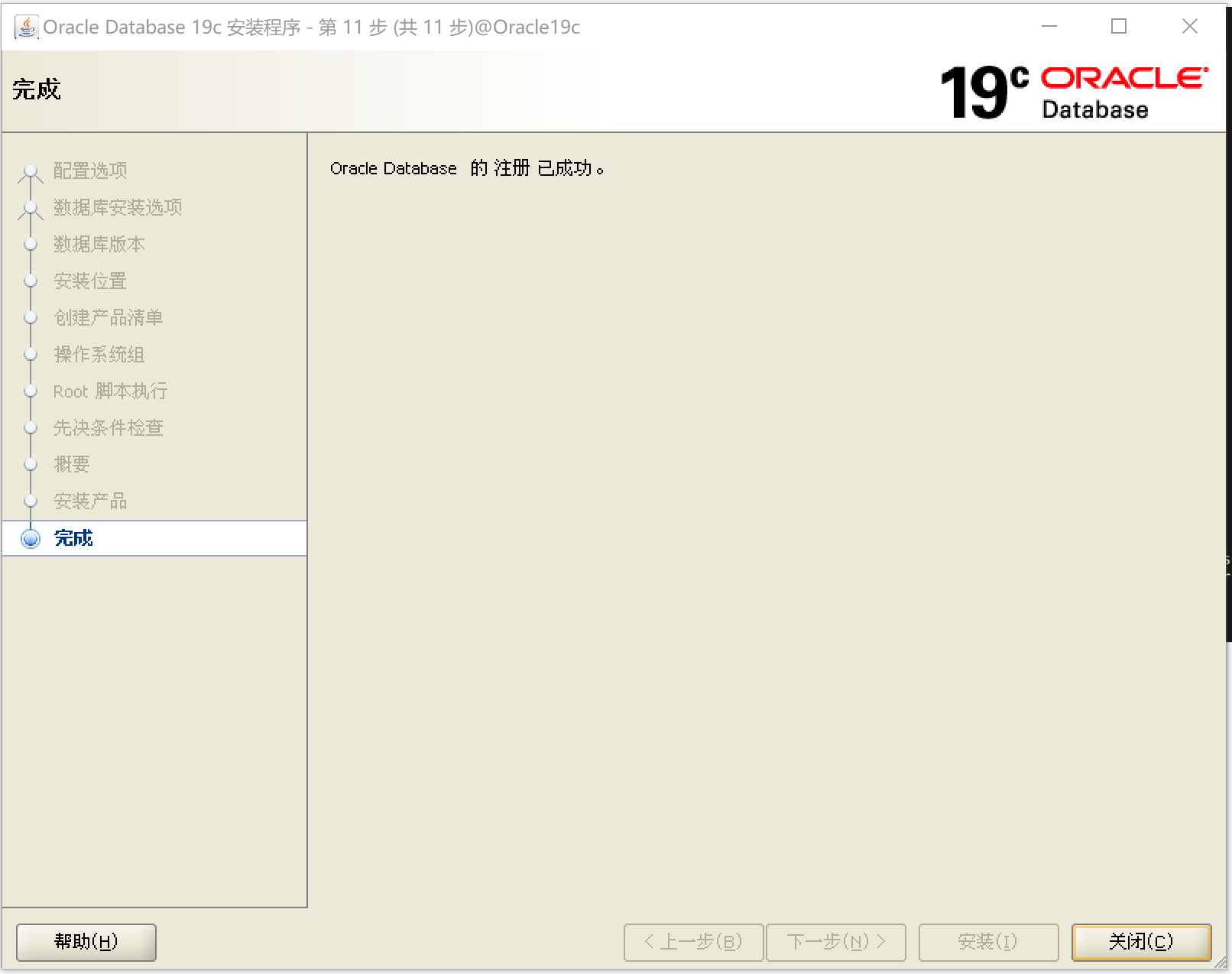Click the blue radio icon beside 完成
Screen dimensions: 1232x974
31,538
